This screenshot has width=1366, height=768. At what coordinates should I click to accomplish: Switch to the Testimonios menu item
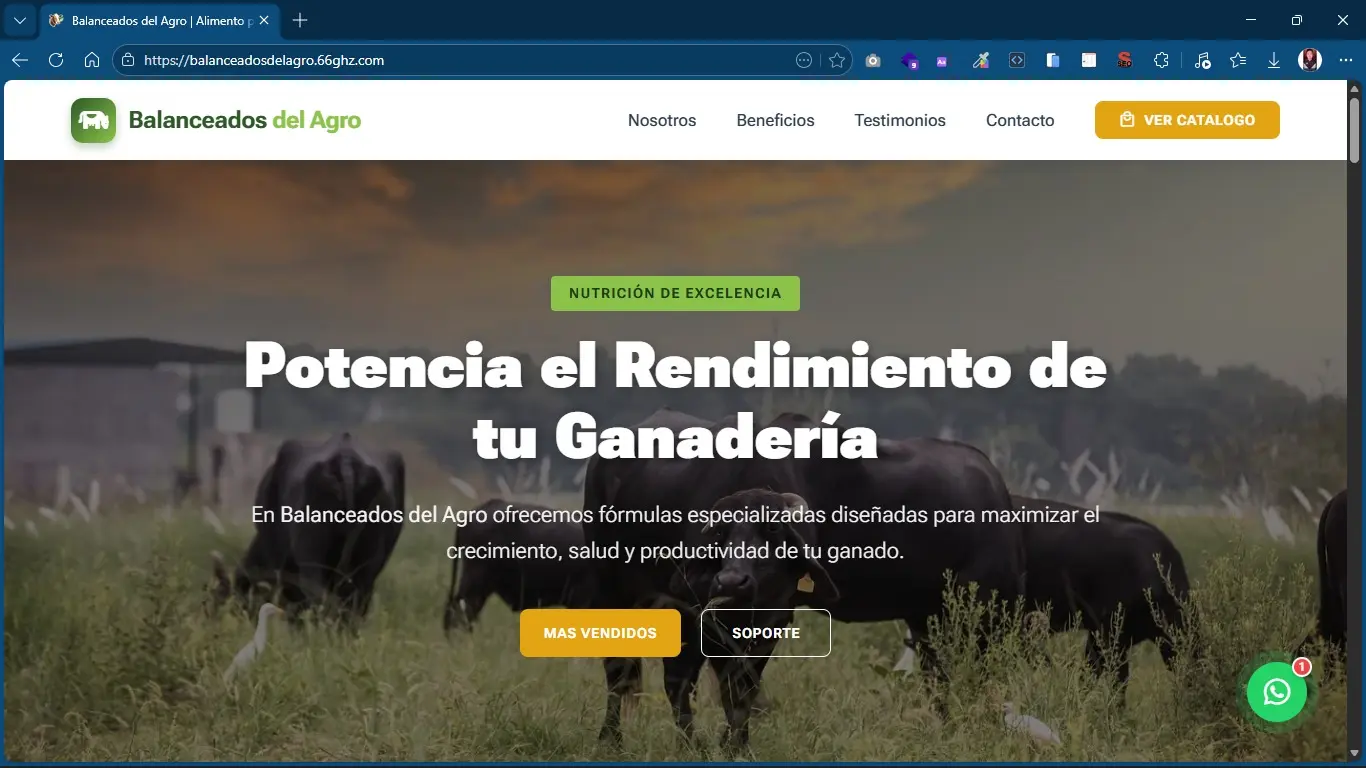[899, 120]
